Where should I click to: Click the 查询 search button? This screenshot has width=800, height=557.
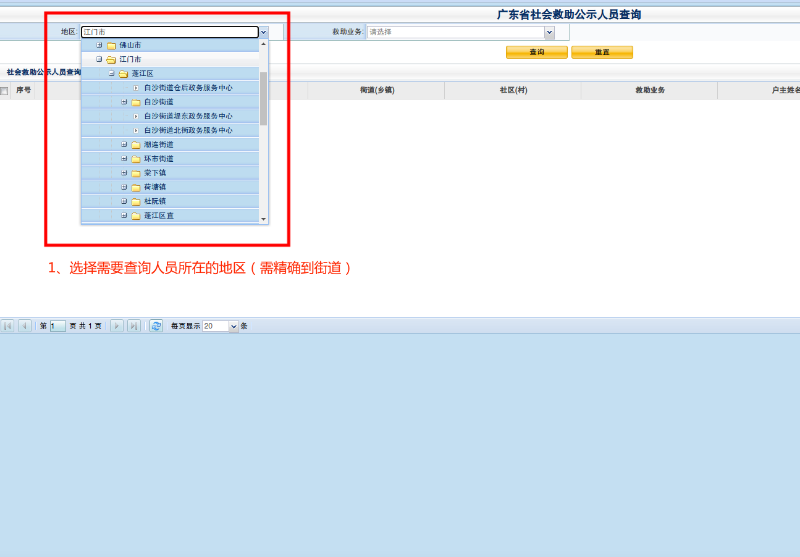tap(536, 52)
